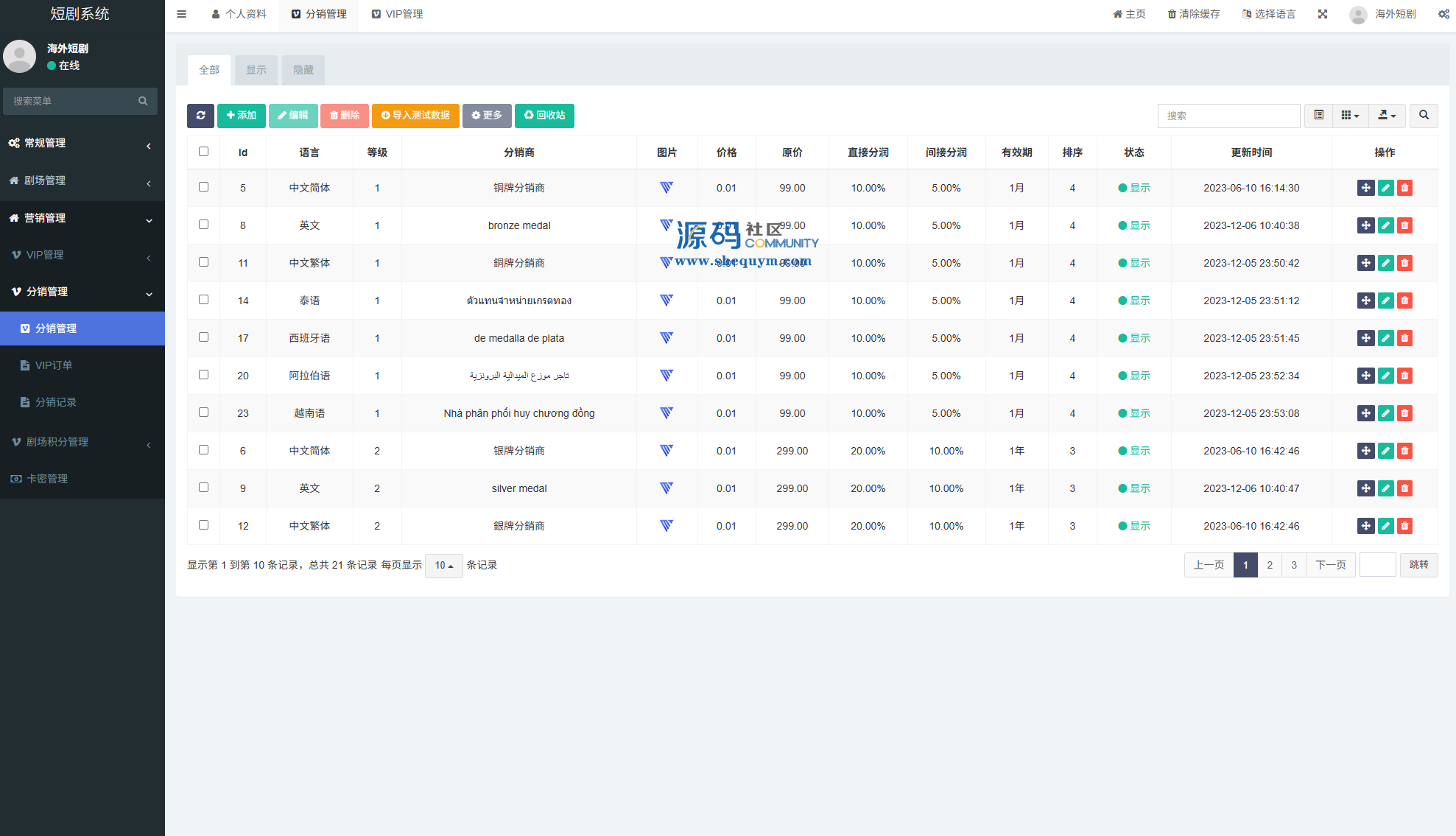Click red delete icon for row Id 5

click(1404, 188)
